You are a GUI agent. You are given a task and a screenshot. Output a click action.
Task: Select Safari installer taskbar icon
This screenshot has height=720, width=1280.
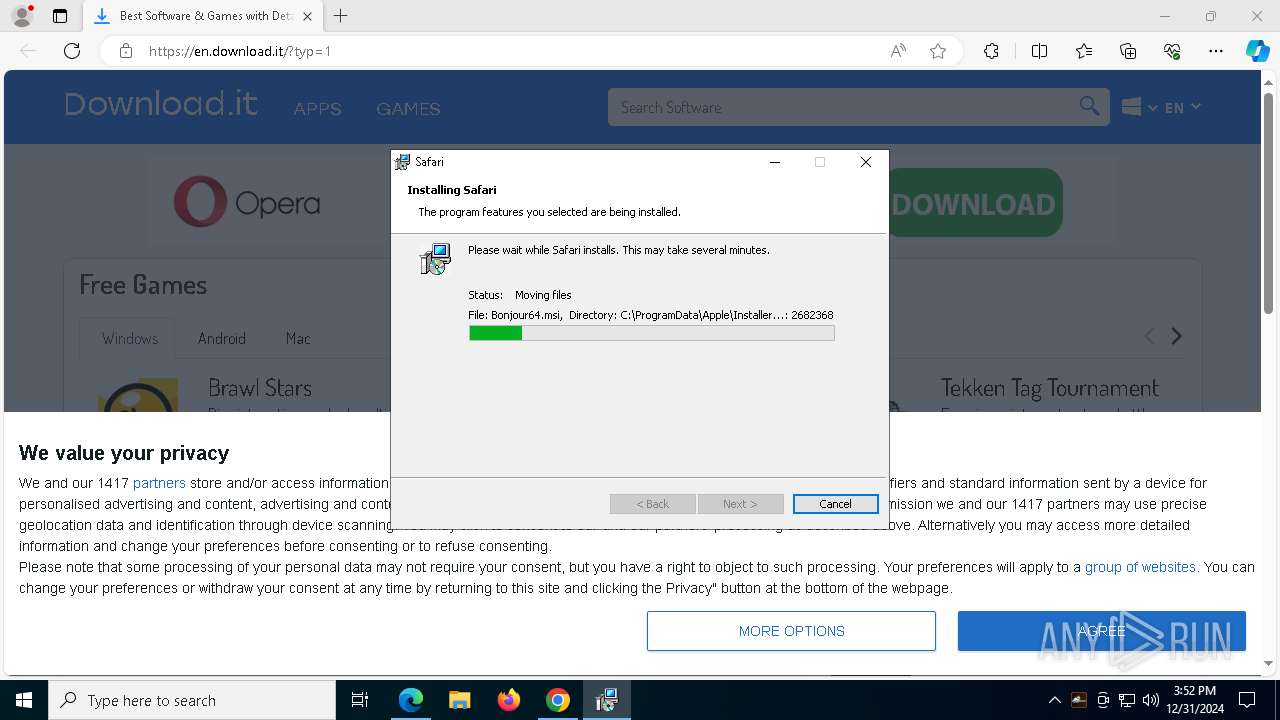606,700
